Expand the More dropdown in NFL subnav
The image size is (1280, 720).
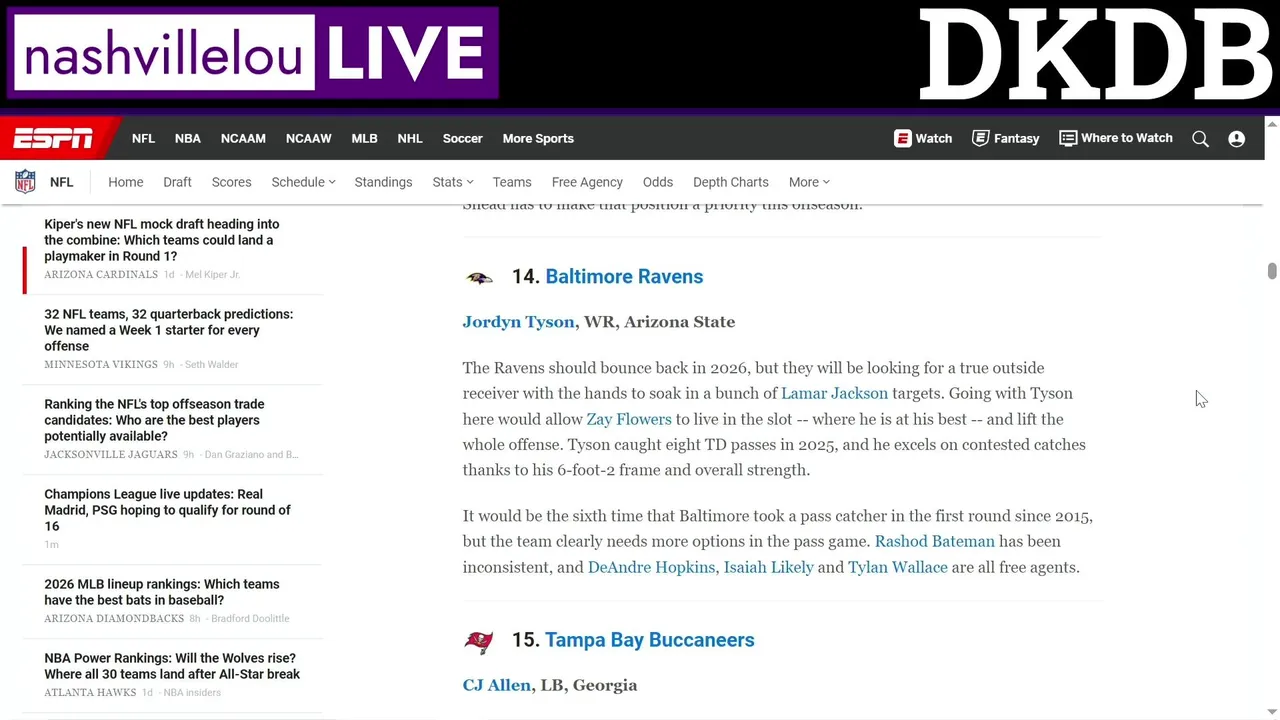[809, 182]
